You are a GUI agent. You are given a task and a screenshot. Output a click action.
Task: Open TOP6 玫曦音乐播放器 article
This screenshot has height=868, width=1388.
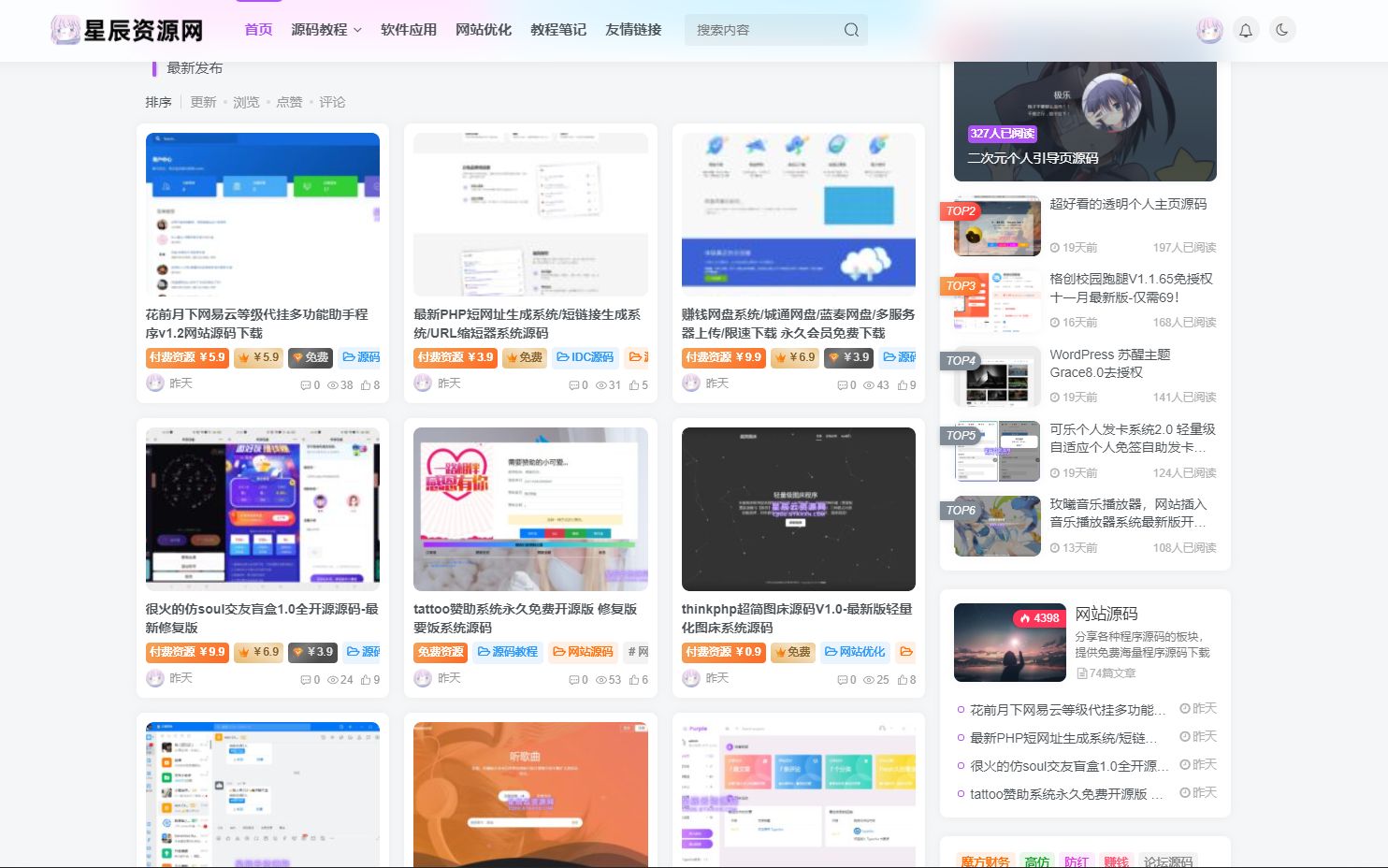click(1127, 513)
